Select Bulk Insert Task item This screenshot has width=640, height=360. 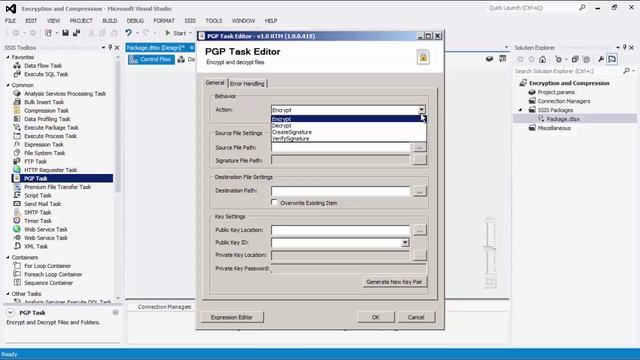pos(44,102)
